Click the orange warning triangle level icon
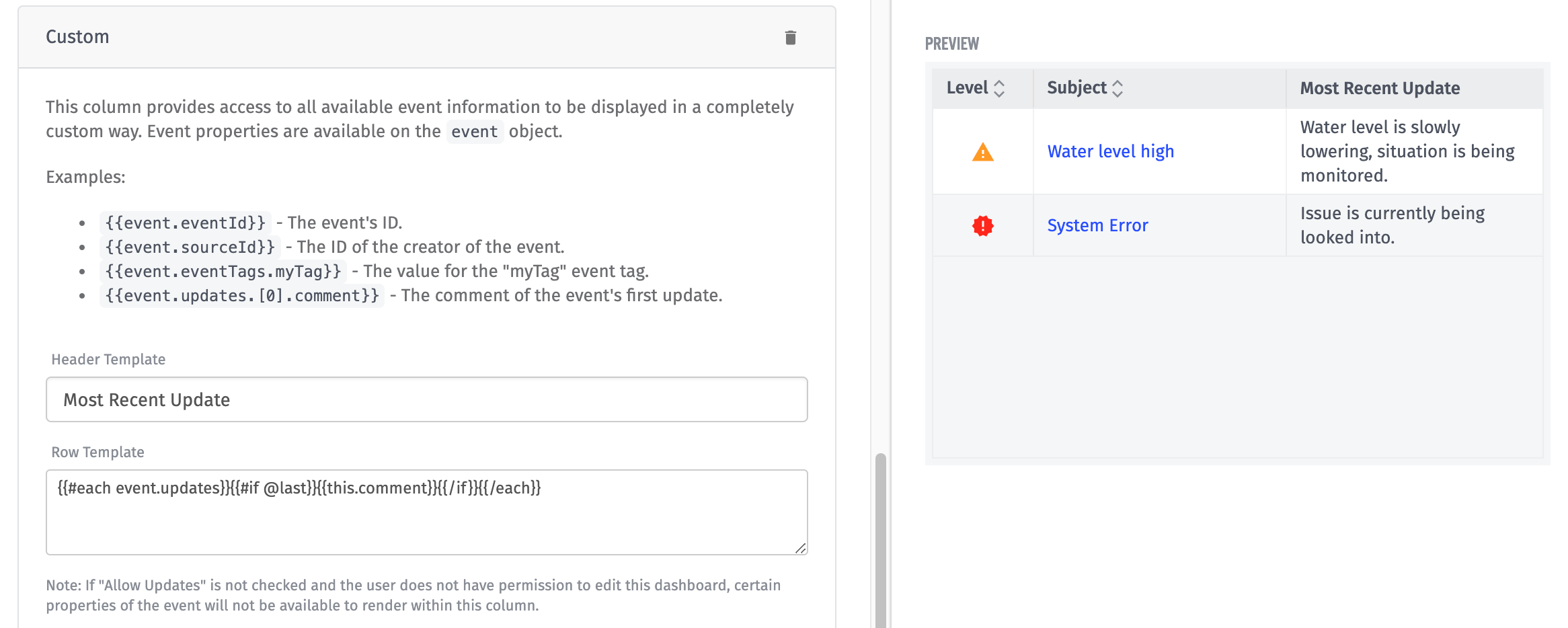The image size is (1568, 628). click(x=982, y=153)
